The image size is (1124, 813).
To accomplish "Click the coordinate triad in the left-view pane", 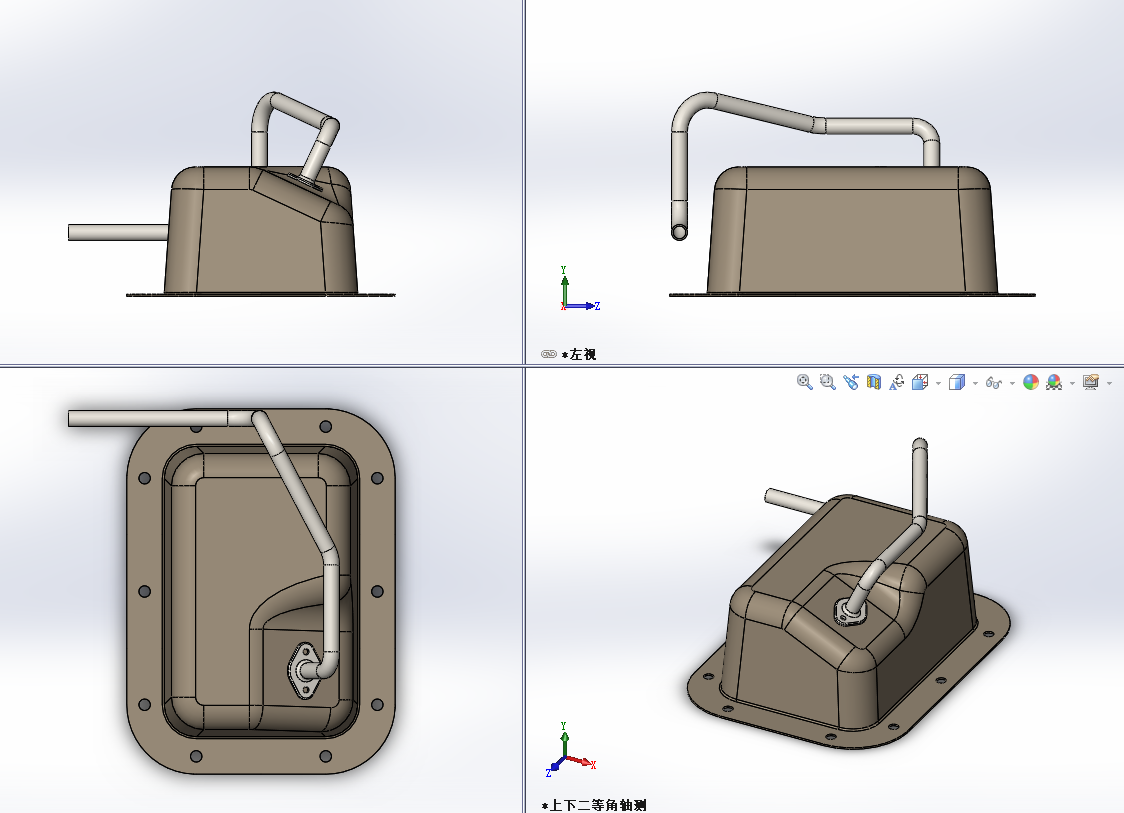I will pyautogui.click(x=579, y=289).
